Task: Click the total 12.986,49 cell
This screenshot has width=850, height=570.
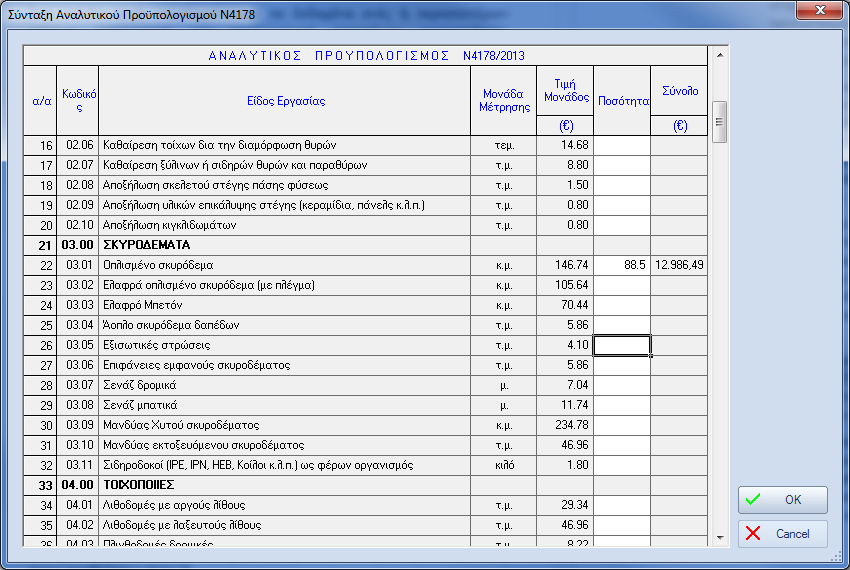Action: tap(679, 265)
